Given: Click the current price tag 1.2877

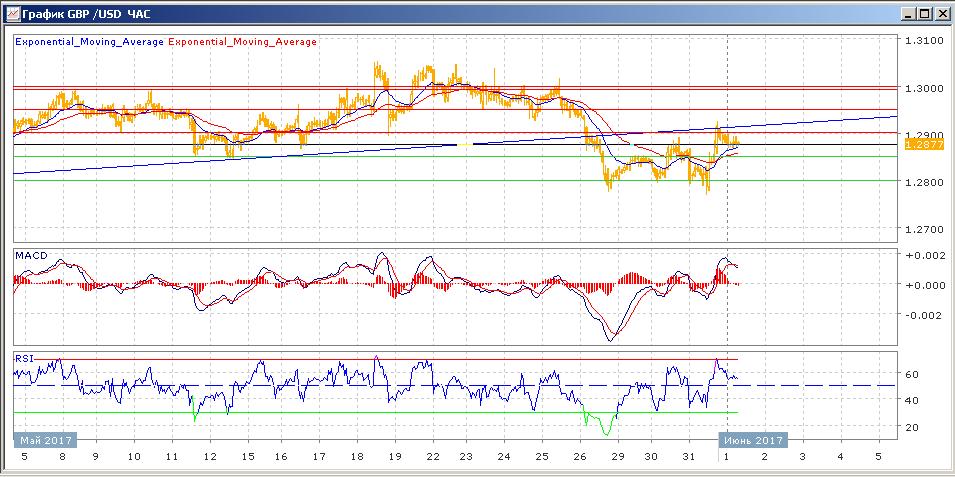Looking at the screenshot, I should pyautogui.click(x=924, y=145).
